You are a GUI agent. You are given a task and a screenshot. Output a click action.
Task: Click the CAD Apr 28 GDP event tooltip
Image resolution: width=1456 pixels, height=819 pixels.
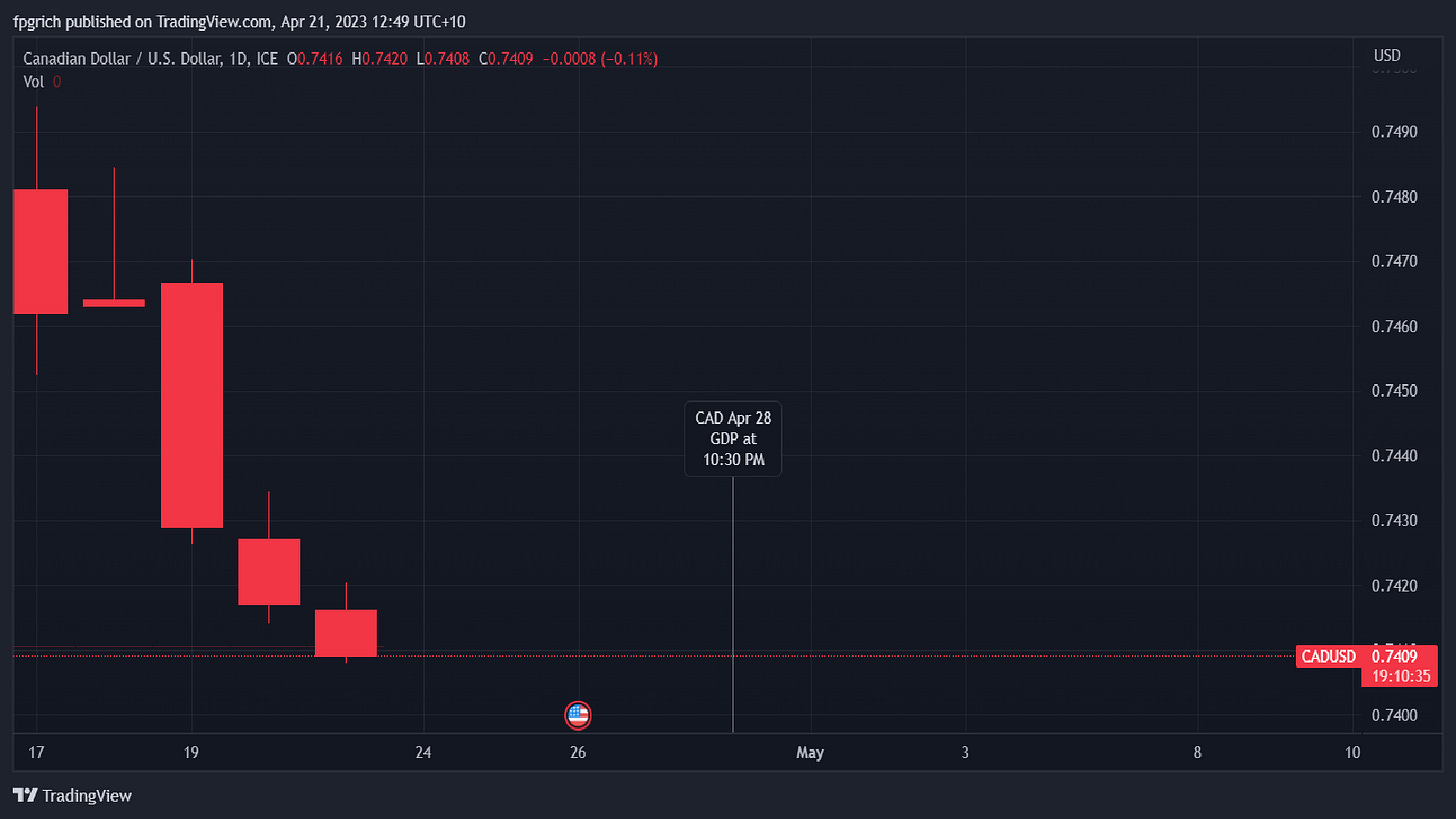[x=733, y=439]
